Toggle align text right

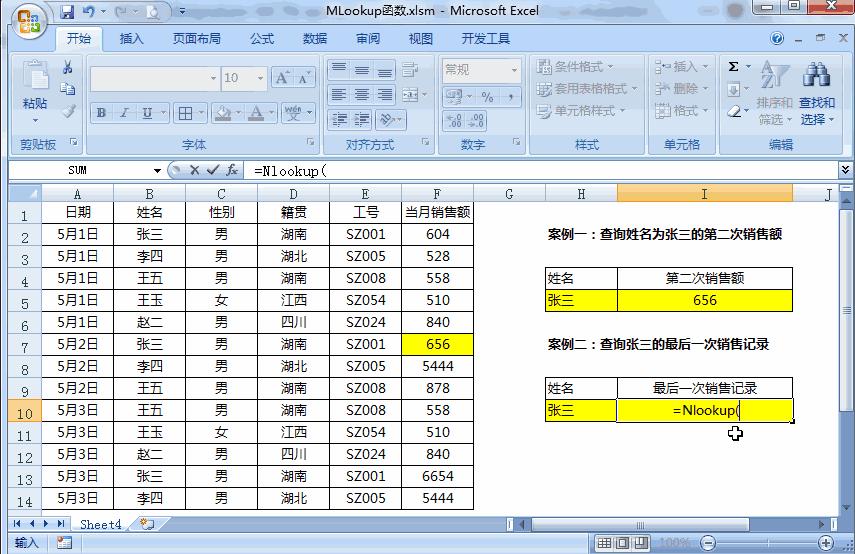(384, 94)
